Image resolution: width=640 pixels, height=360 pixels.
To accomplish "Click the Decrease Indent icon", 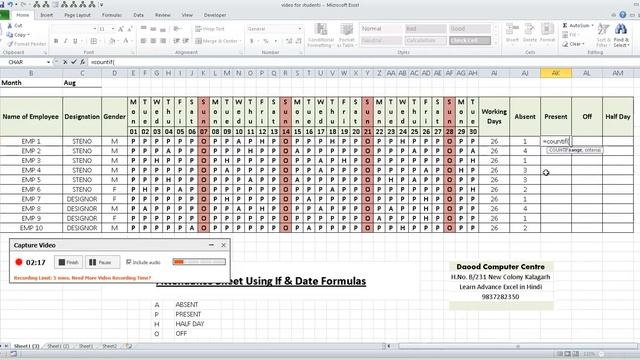I will [x=176, y=41].
